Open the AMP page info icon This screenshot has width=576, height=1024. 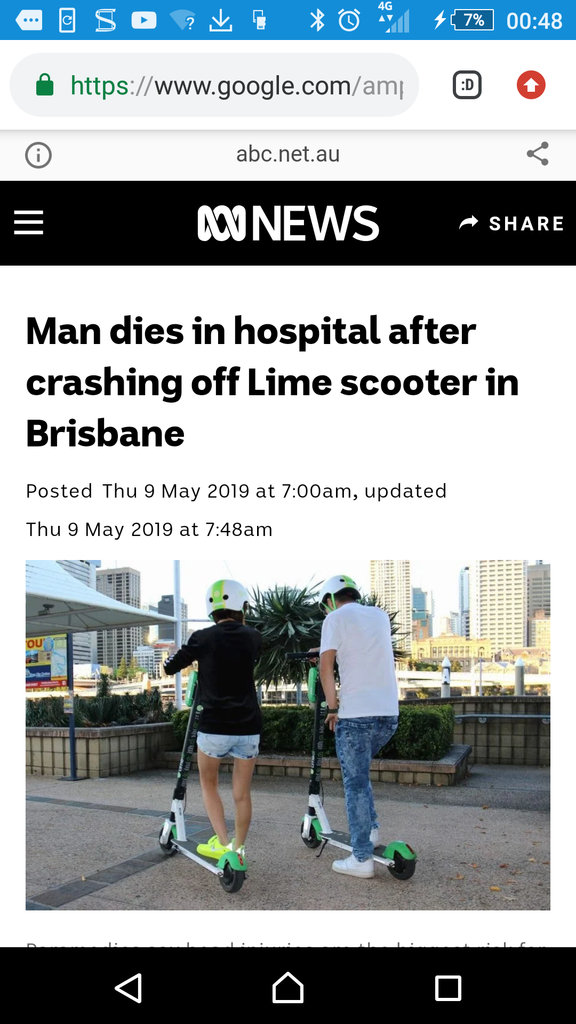click(39, 155)
